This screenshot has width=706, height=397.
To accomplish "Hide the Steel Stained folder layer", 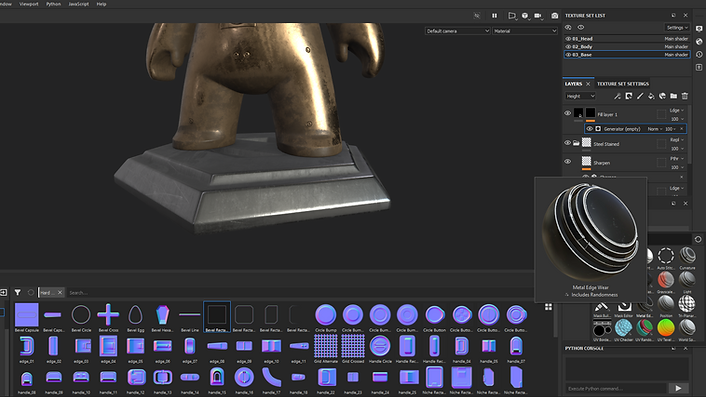I will tap(568, 143).
